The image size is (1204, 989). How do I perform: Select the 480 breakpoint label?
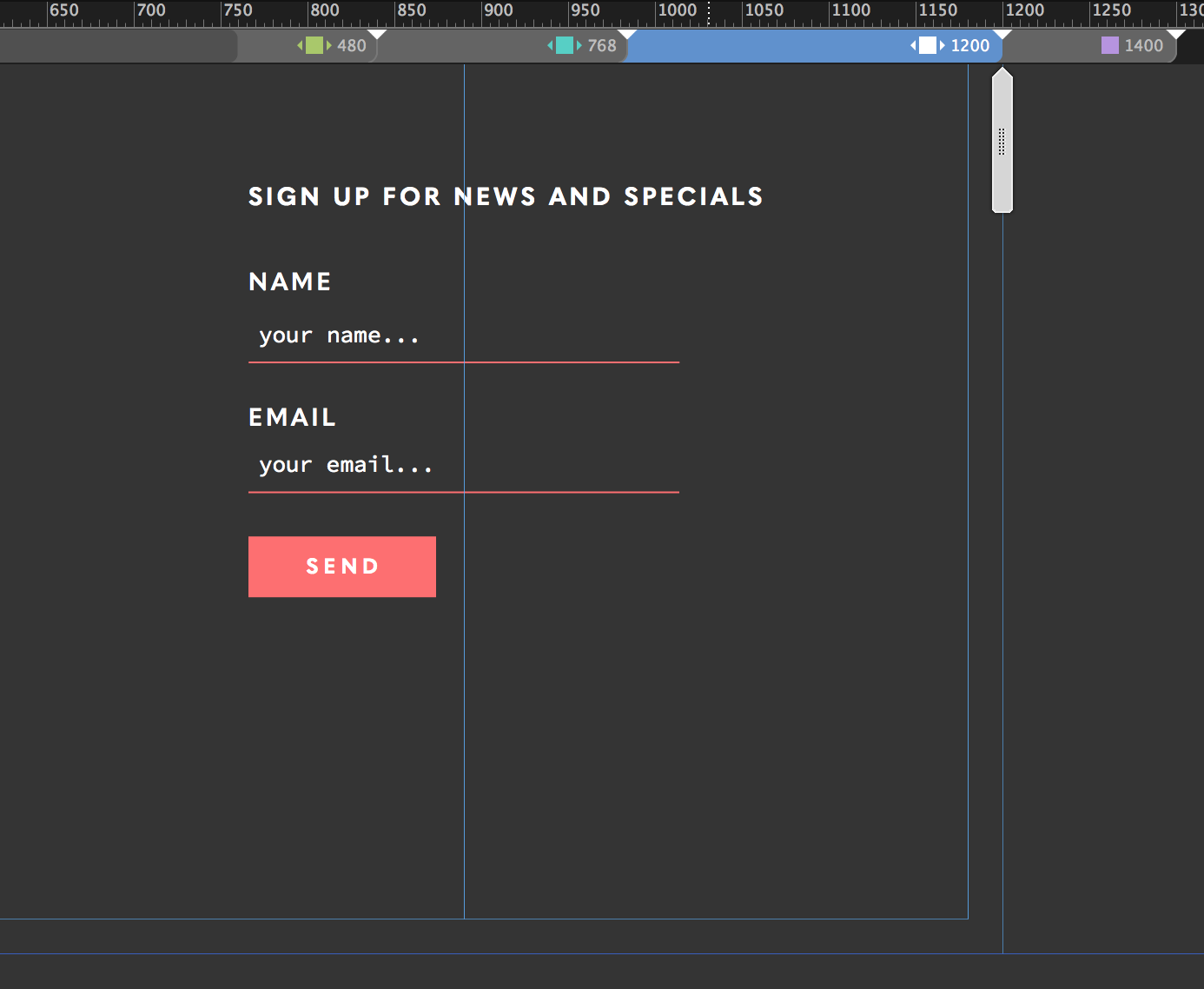(x=352, y=45)
